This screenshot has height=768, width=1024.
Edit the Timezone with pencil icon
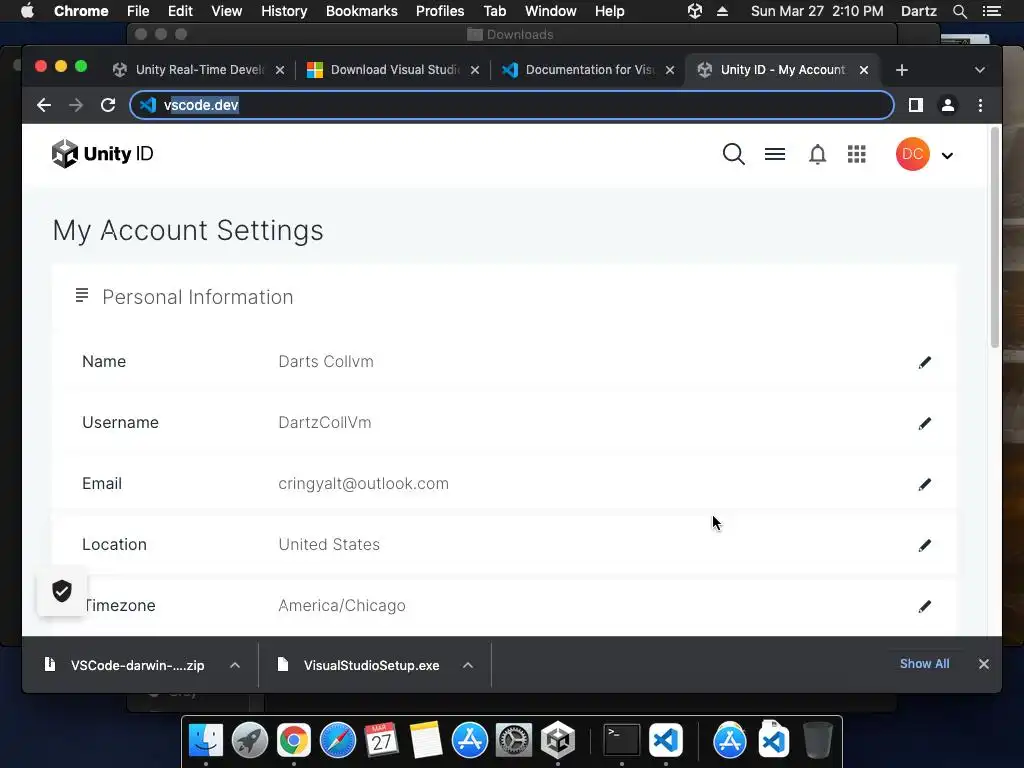(924, 606)
